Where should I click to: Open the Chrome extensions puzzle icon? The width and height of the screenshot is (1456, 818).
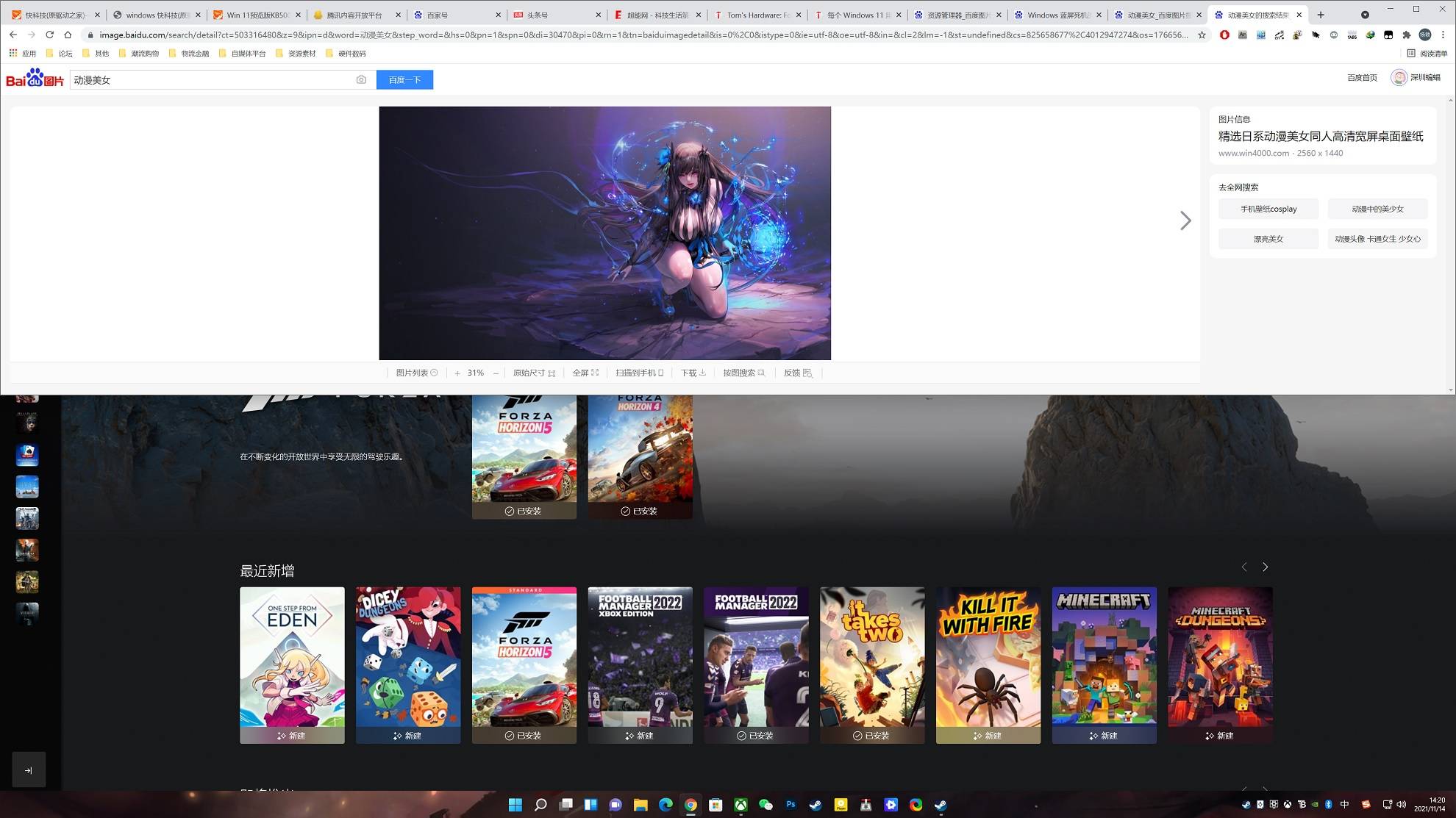click(1407, 35)
